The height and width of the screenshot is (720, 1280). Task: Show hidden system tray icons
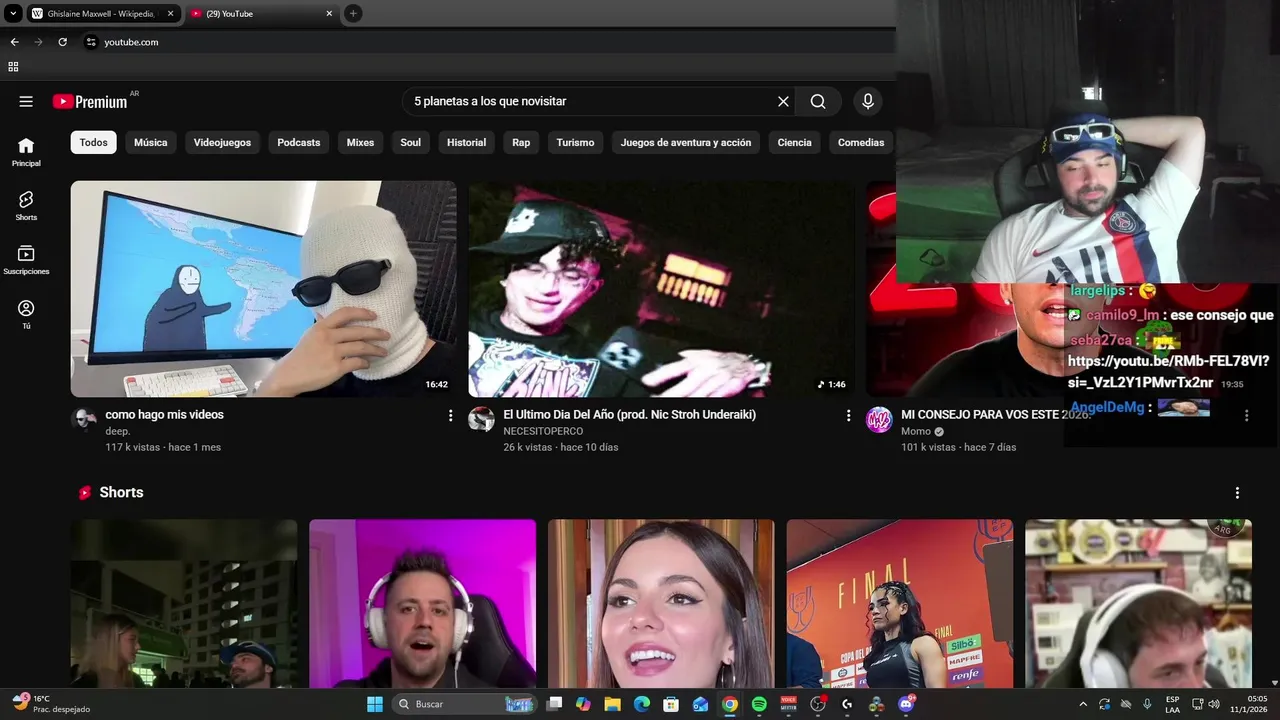click(x=1083, y=704)
